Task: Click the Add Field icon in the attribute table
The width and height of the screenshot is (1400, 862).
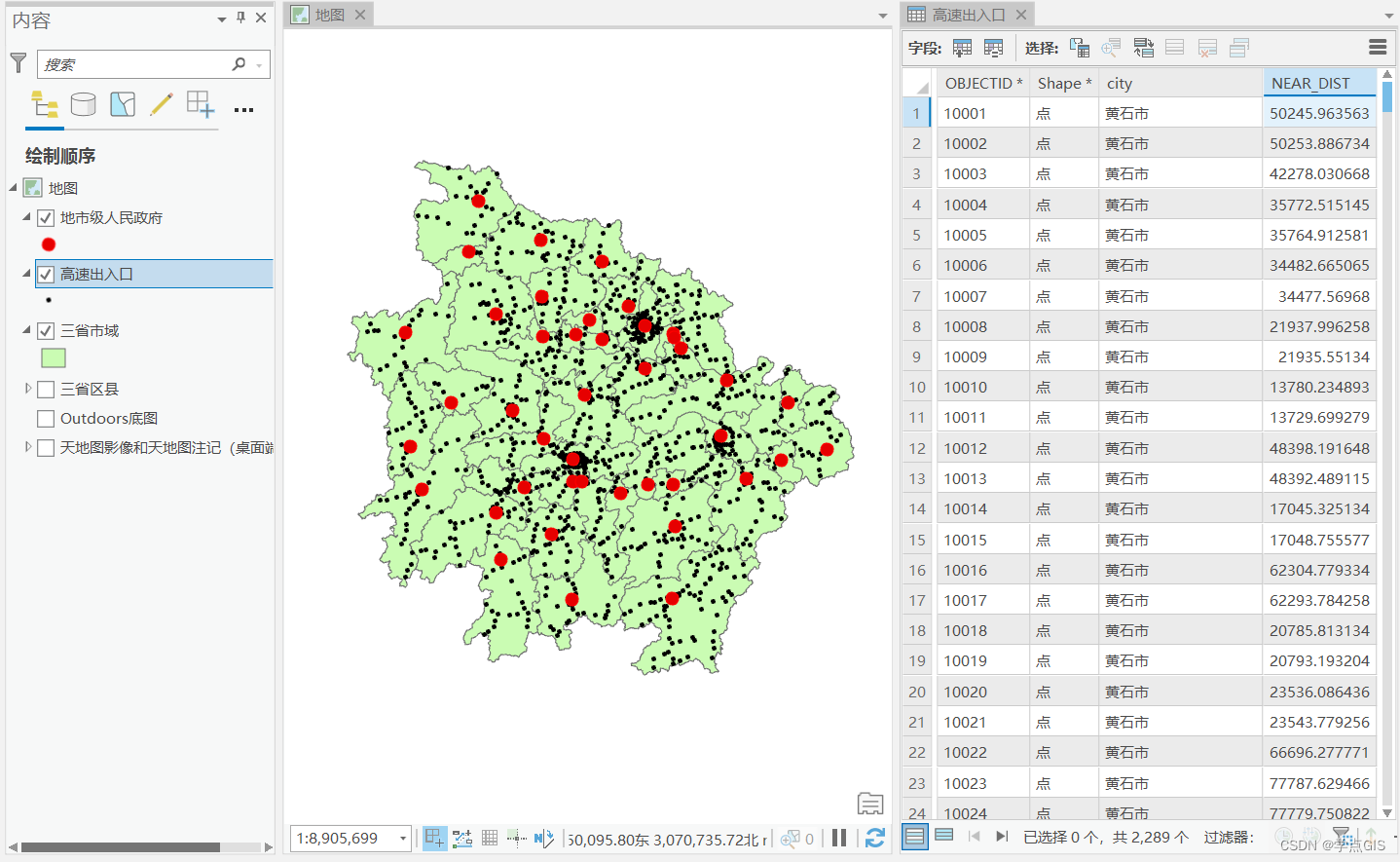Action: [962, 48]
